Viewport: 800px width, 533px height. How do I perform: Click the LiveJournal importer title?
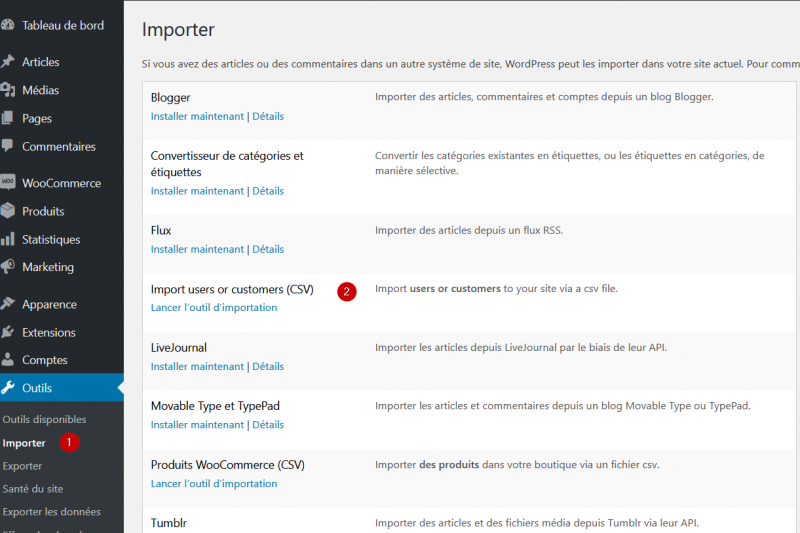179,348
